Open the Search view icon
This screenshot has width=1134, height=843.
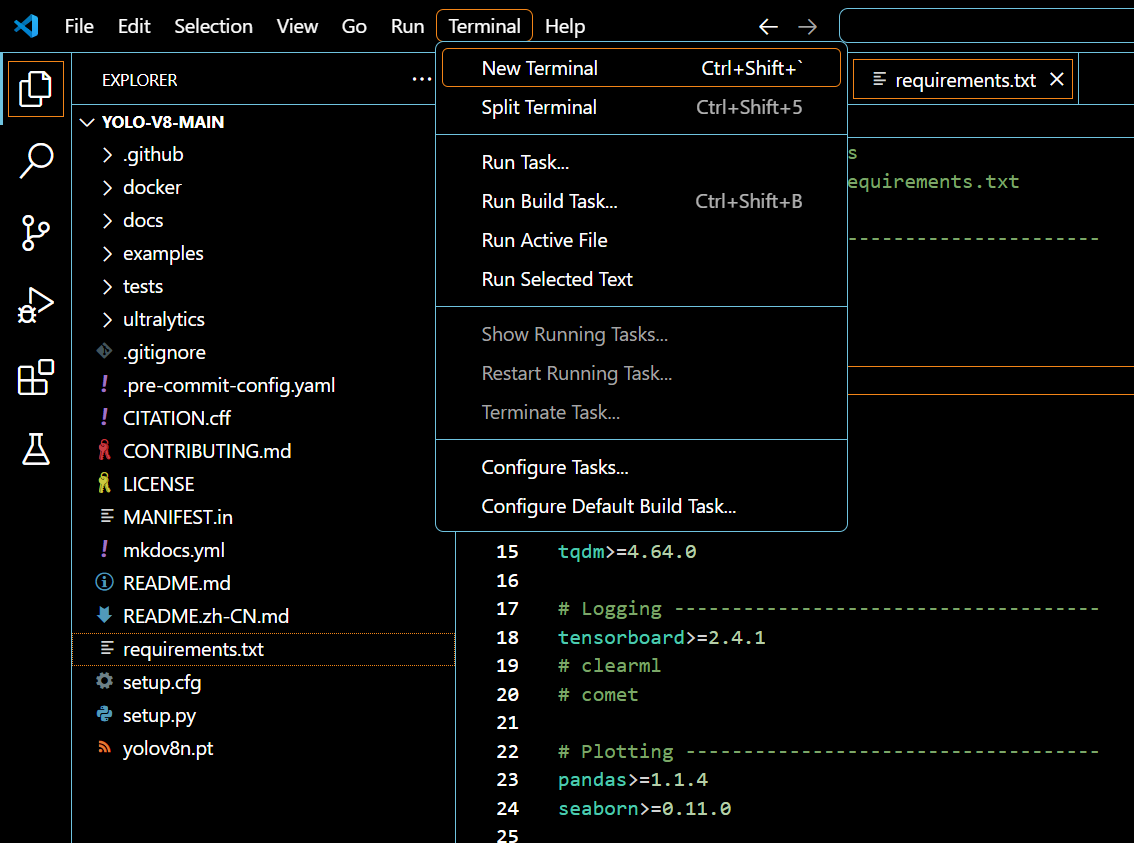[x=36, y=160]
